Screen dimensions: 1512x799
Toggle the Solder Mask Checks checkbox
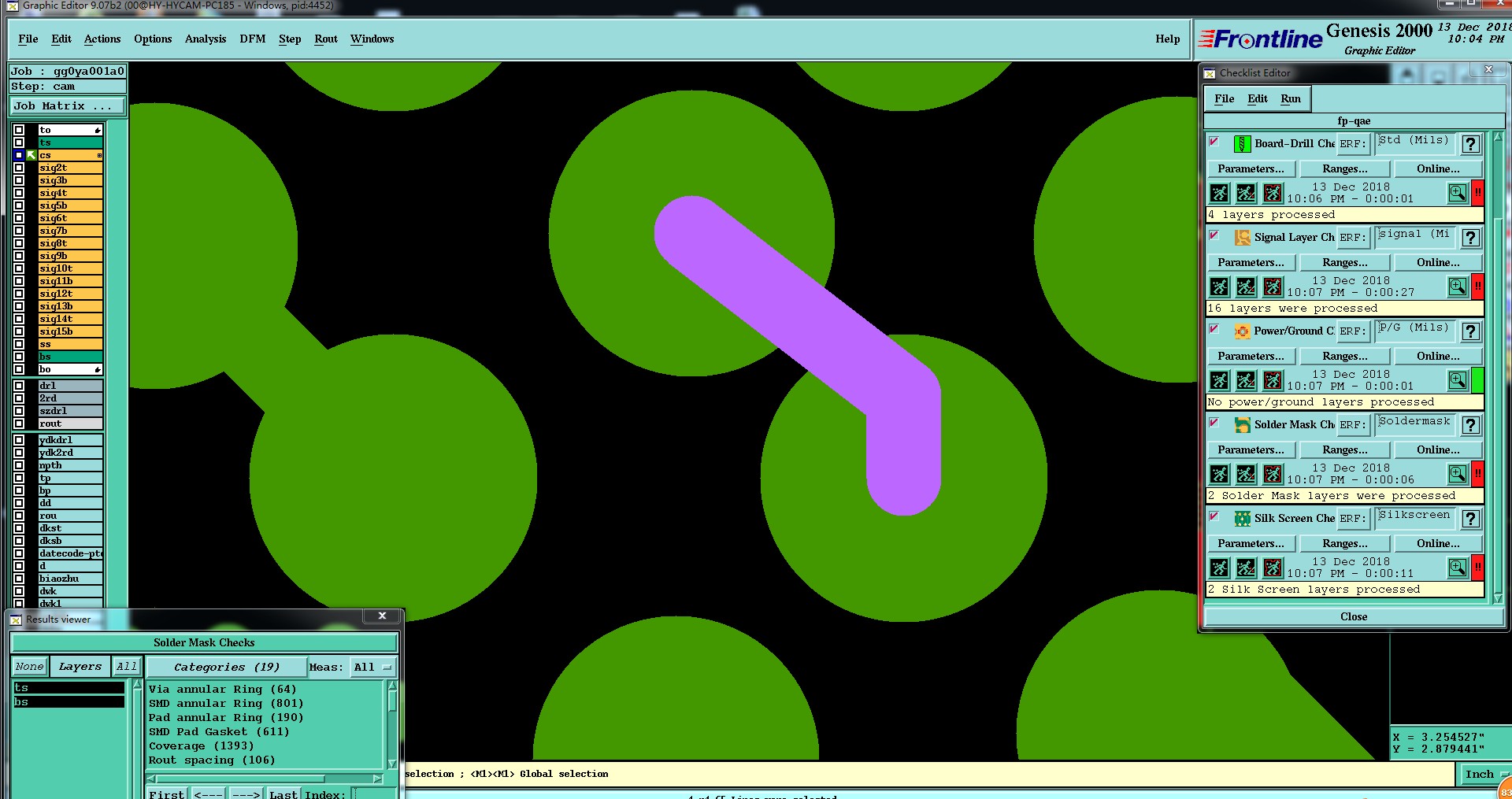[x=1214, y=423]
